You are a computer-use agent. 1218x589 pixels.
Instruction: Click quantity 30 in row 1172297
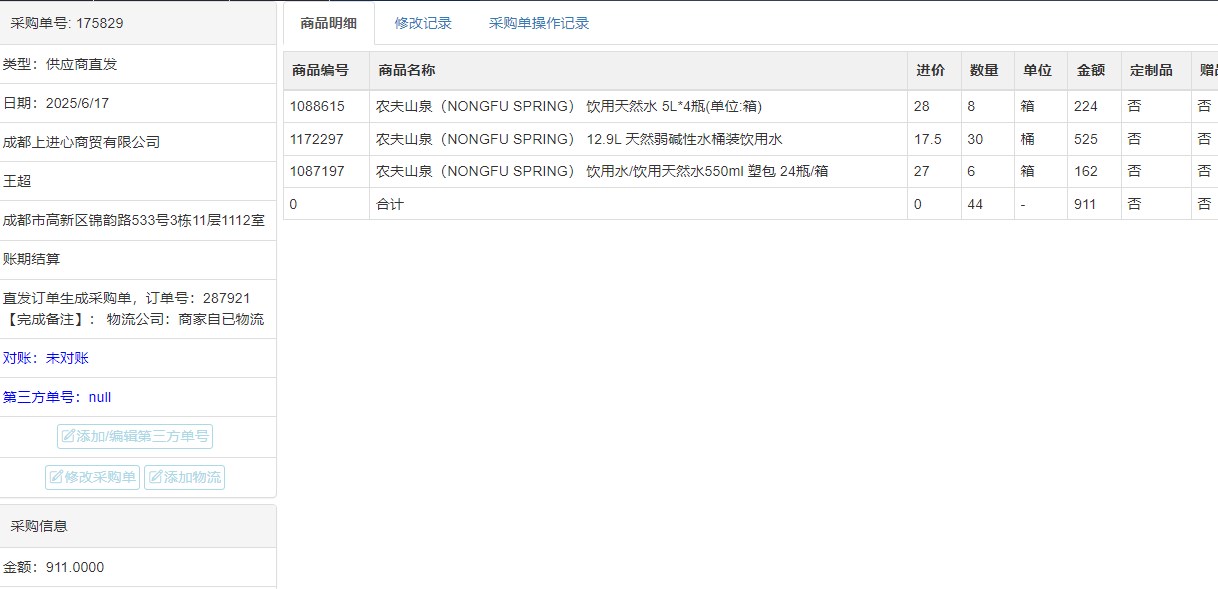[988, 139]
